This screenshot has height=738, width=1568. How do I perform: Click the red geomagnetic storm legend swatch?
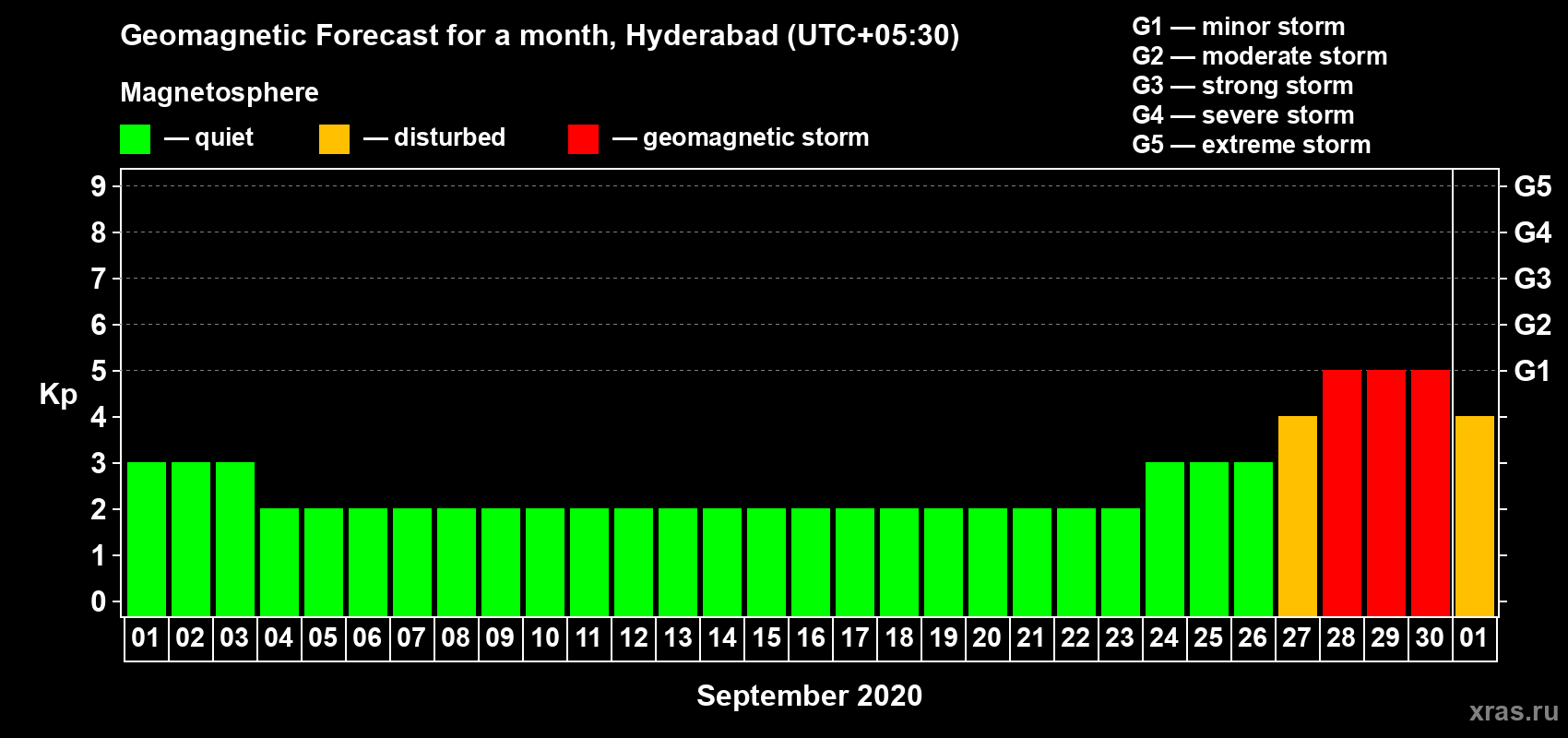click(583, 139)
